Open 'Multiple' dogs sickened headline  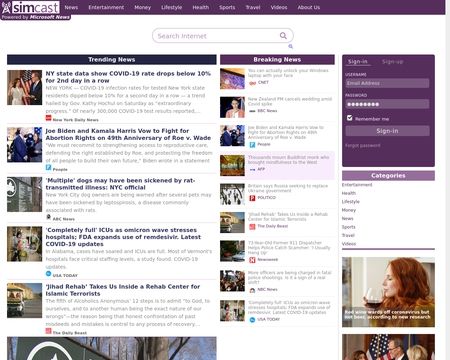point(120,184)
